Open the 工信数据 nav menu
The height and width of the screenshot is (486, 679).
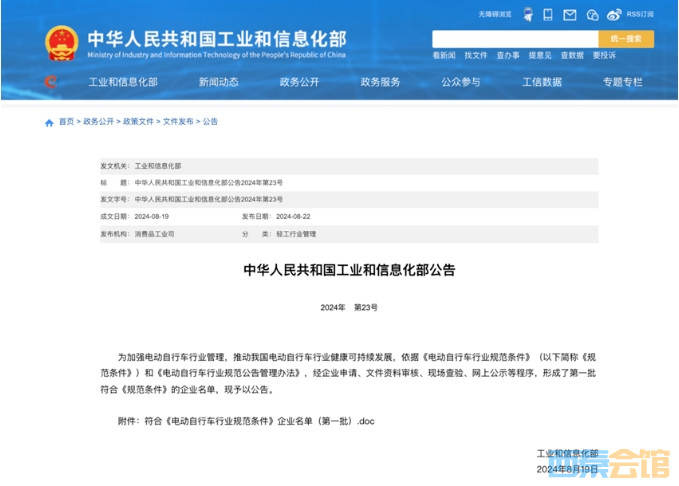point(542,82)
